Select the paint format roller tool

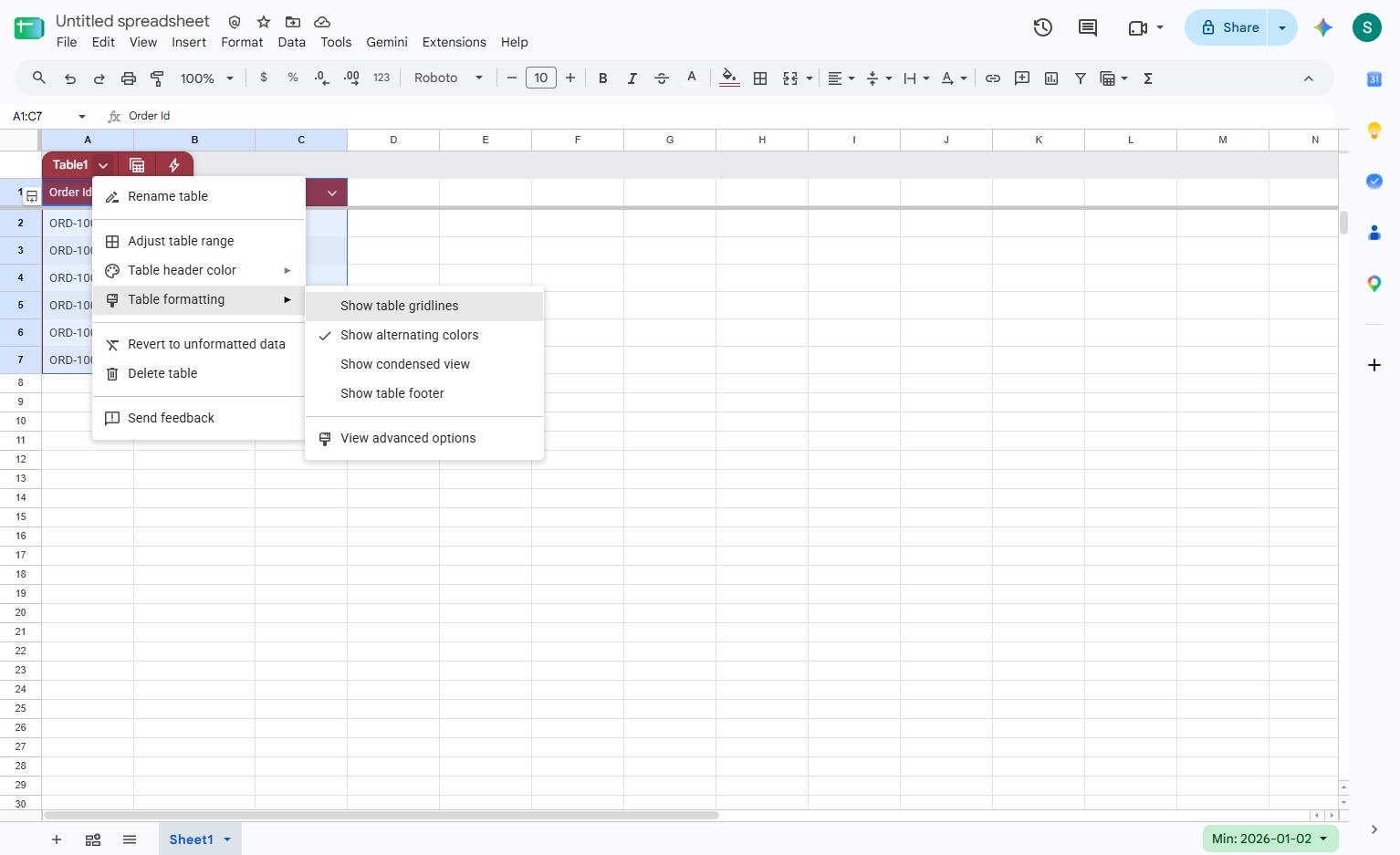157,78
